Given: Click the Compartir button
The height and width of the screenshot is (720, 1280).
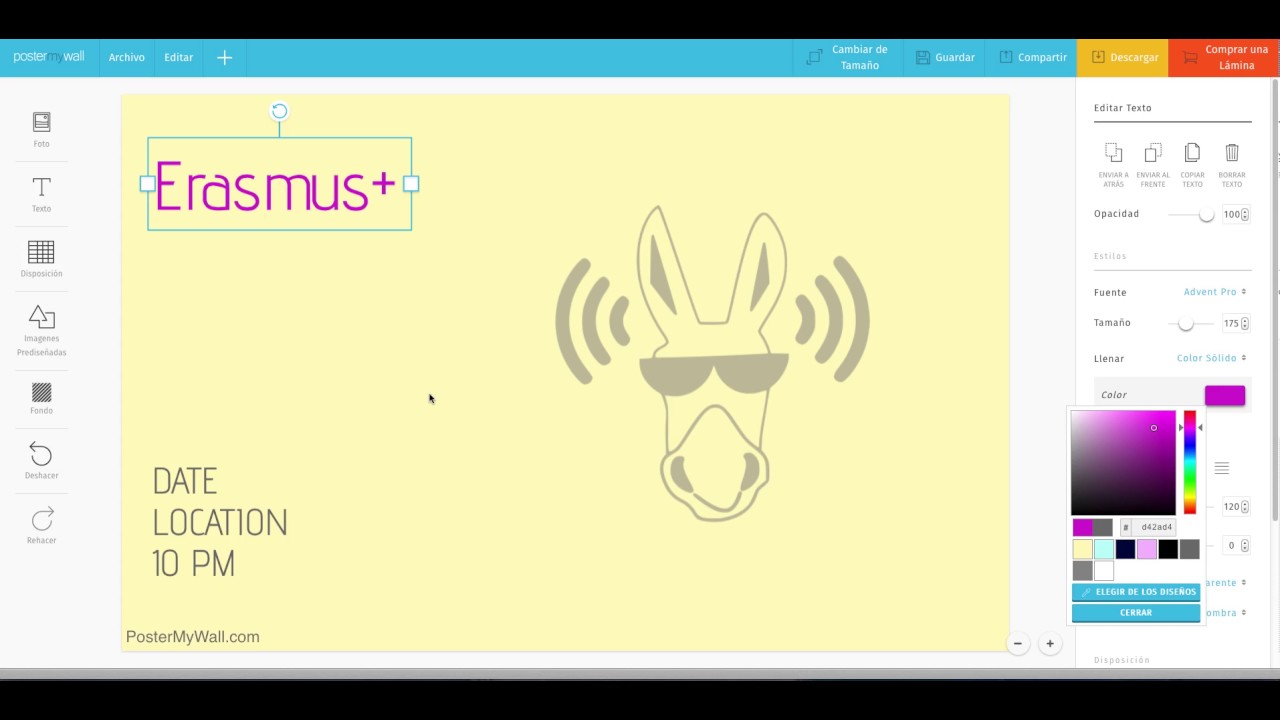Looking at the screenshot, I should click(x=1032, y=58).
